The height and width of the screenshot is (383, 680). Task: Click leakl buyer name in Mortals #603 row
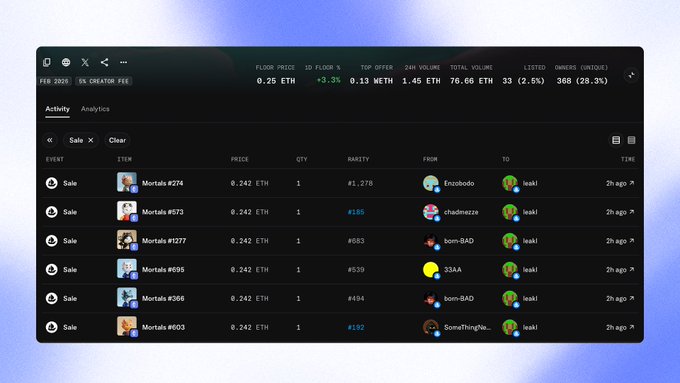coord(530,327)
